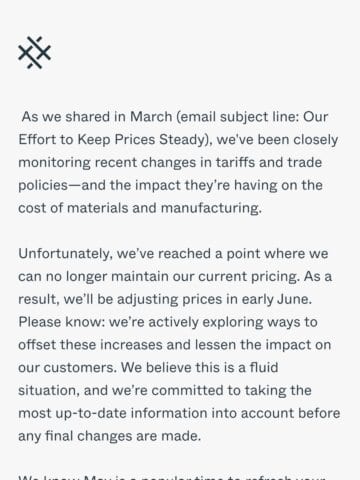Click the words "offset these increases"
Viewport: 360px width, 480px height.
point(90,345)
